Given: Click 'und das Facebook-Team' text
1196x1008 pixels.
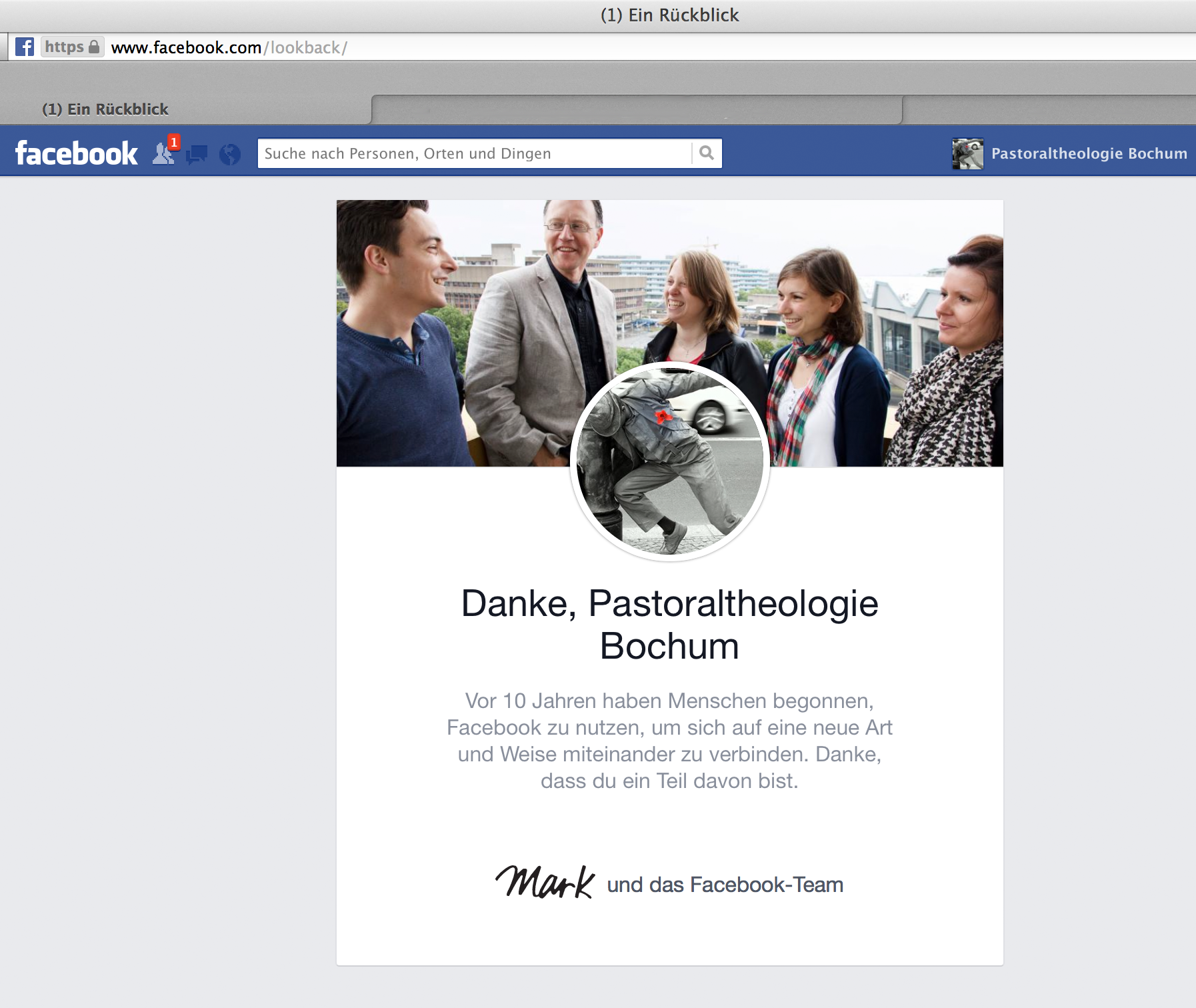Looking at the screenshot, I should pos(725,885).
